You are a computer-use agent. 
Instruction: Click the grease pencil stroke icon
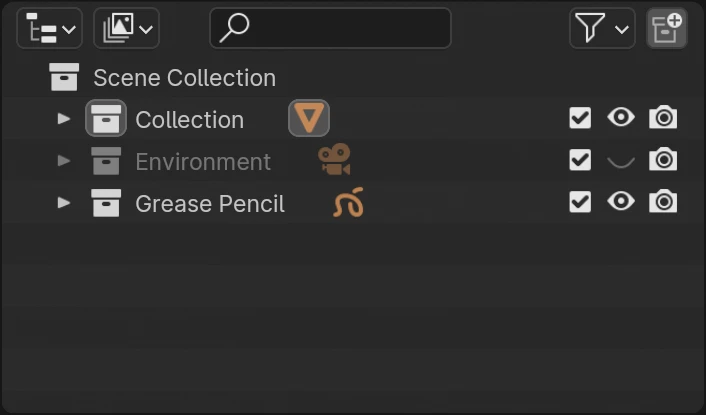point(348,204)
